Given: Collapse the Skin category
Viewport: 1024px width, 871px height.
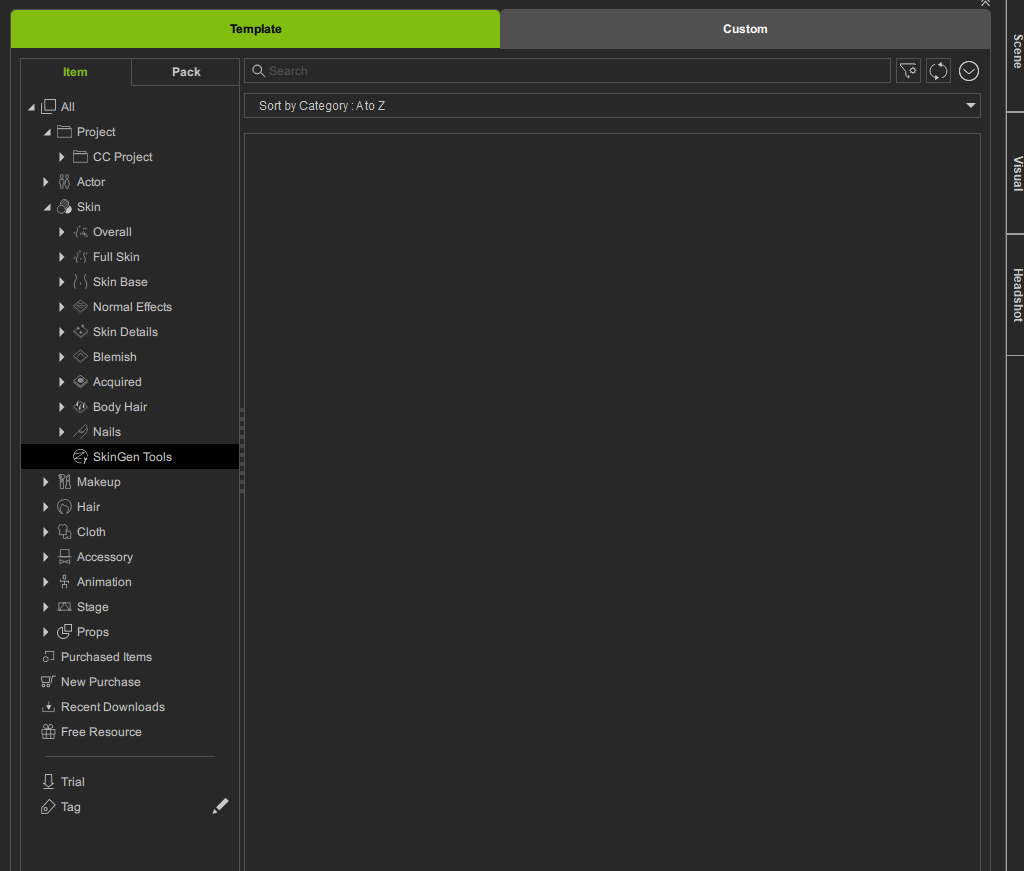Looking at the screenshot, I should (46, 207).
